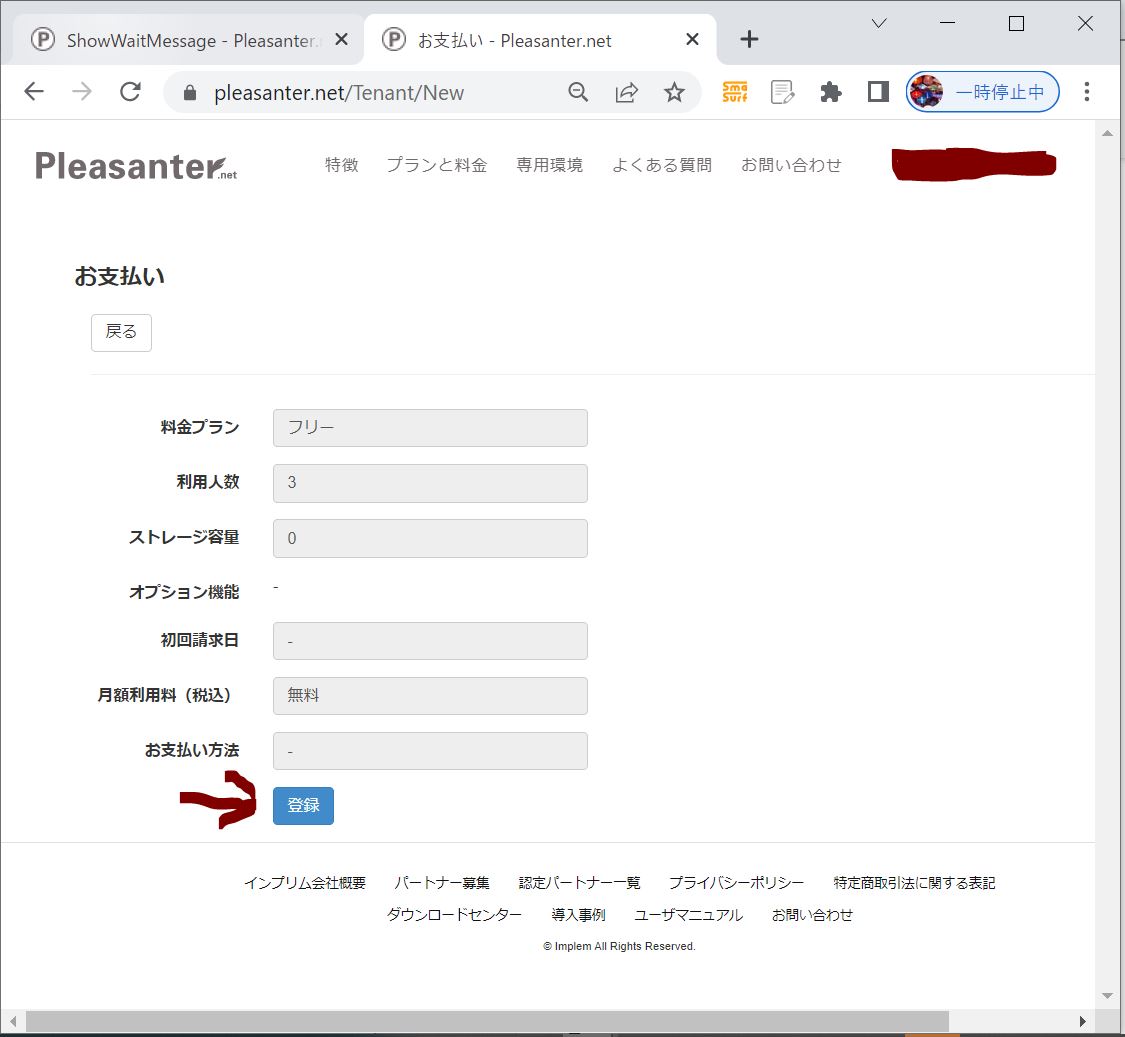Open the ダウンロードセンター footer link

454,915
